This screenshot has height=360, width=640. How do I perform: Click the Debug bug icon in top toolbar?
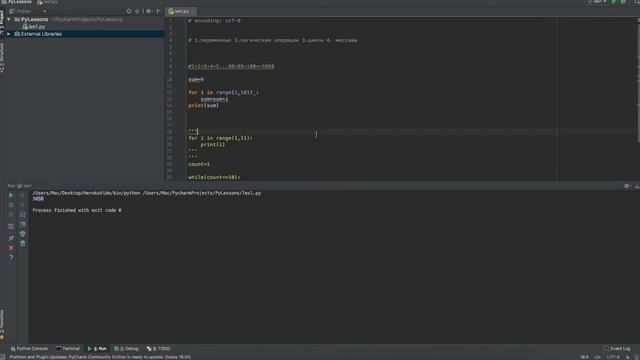coord(623,2)
